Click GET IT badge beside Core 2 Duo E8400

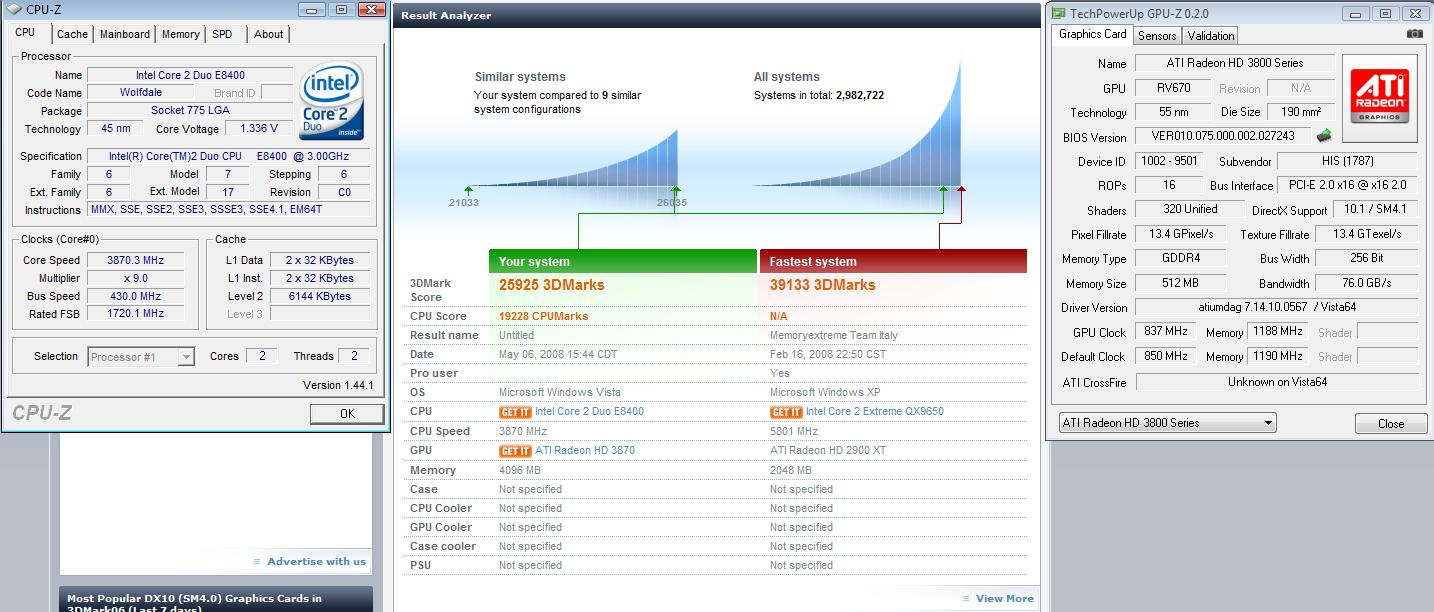(x=514, y=412)
